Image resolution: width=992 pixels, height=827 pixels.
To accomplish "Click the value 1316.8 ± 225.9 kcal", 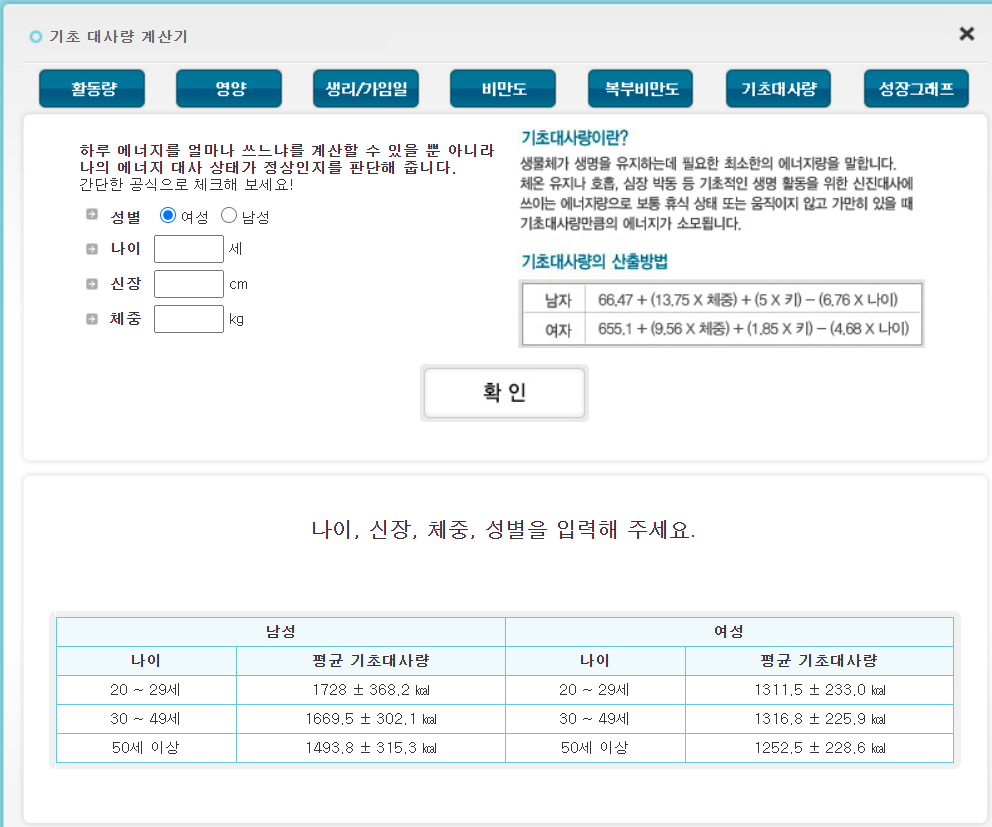I will point(819,719).
